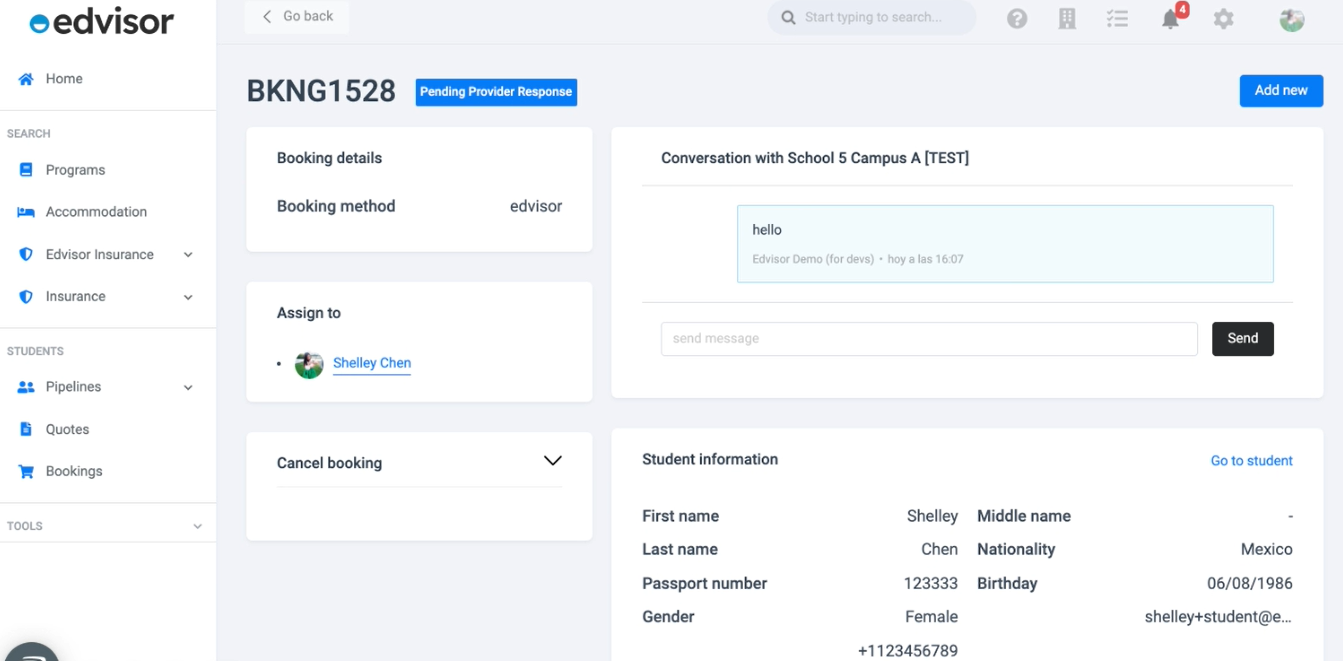Screen dimensions: 1343x661
Task: Click the Programs book icon
Action: coord(26,170)
